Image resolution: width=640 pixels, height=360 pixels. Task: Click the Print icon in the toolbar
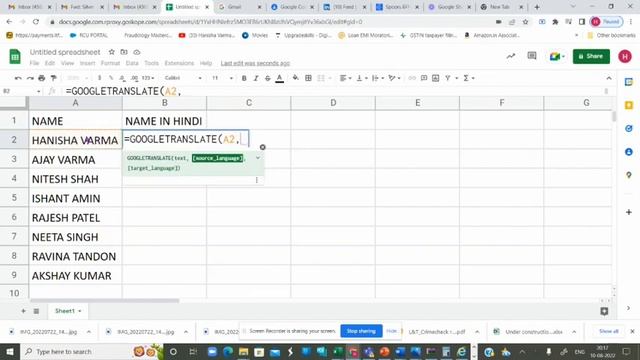pyautogui.click(x=42, y=78)
